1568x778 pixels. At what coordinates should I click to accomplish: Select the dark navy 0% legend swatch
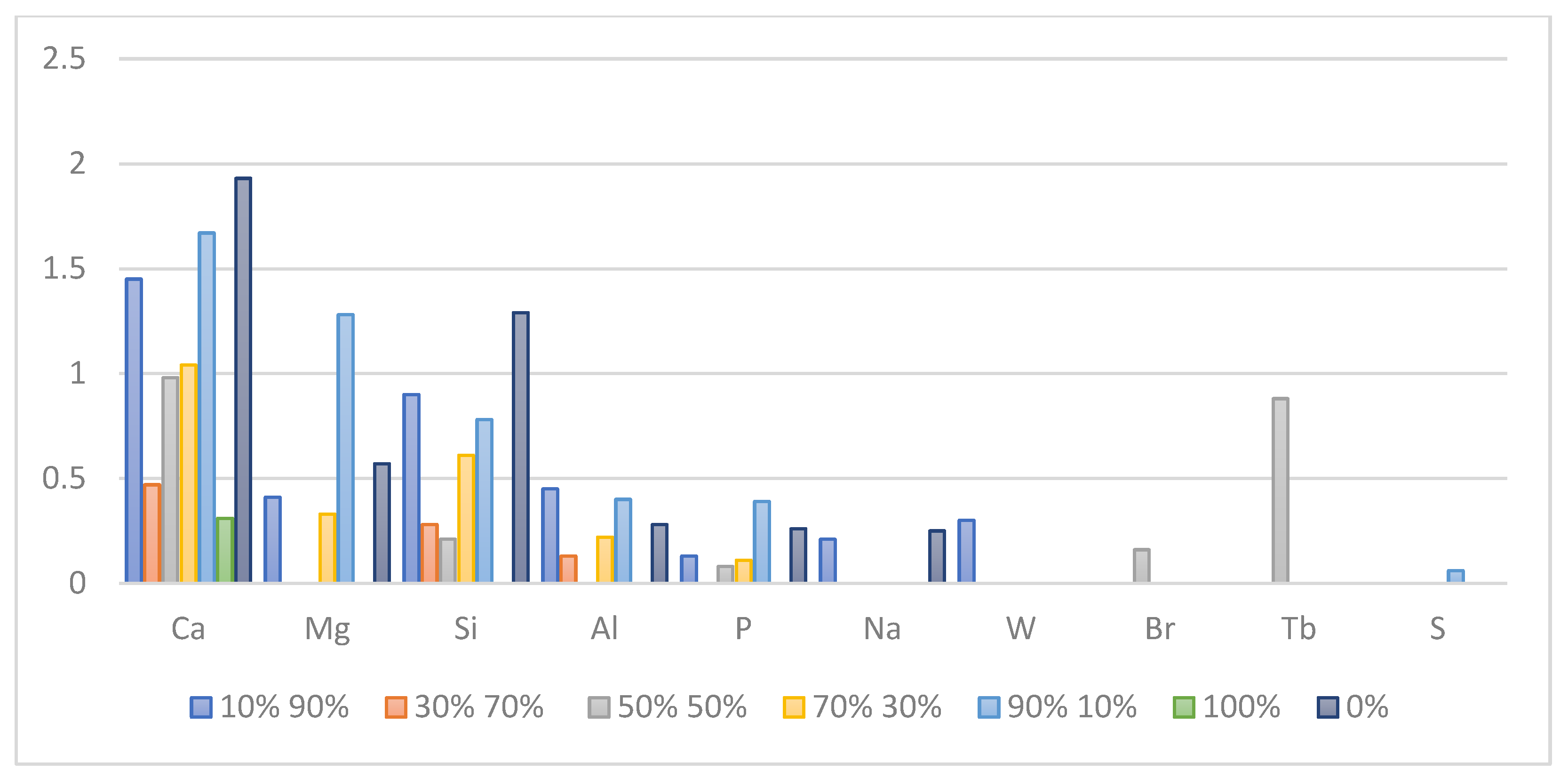1328,707
